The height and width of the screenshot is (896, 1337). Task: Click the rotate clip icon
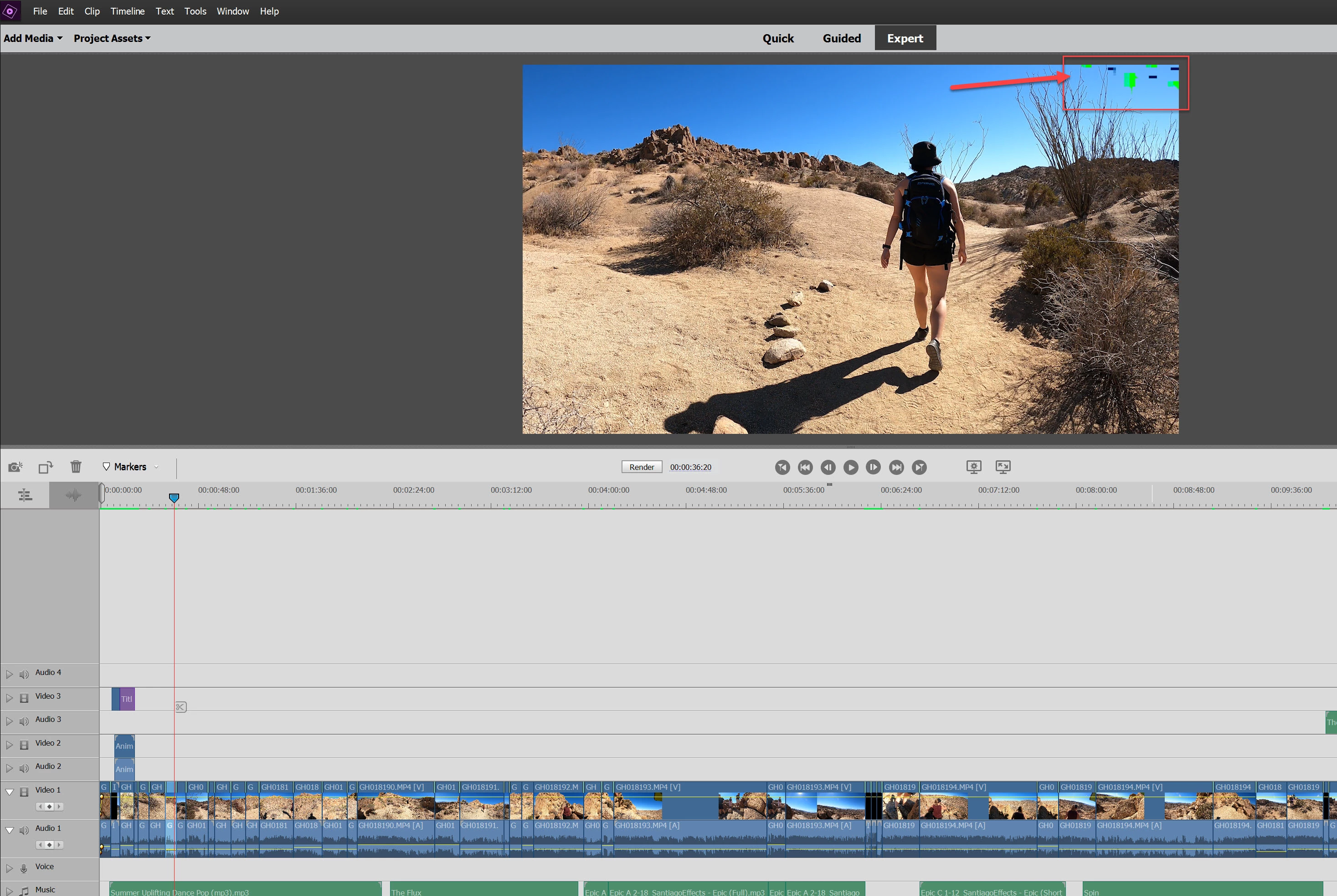click(x=46, y=467)
